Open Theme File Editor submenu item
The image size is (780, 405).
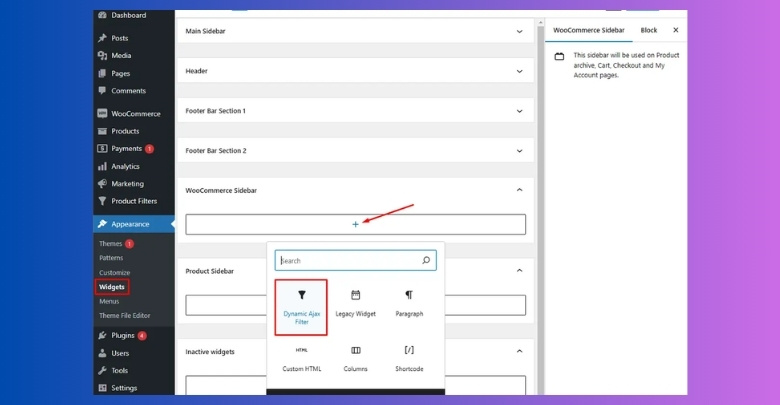[124, 315]
